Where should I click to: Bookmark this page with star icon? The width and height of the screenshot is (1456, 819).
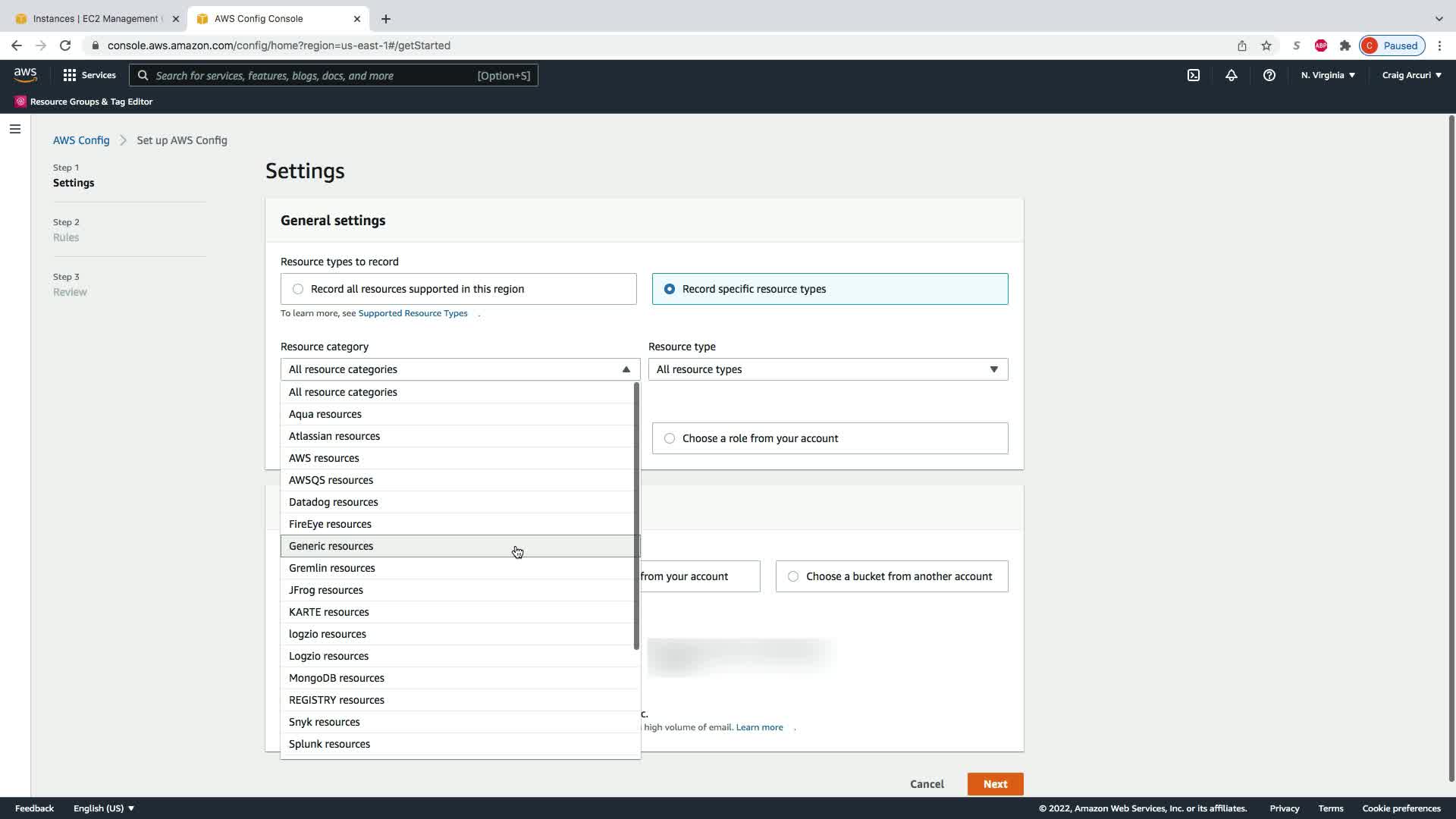pyautogui.click(x=1266, y=45)
